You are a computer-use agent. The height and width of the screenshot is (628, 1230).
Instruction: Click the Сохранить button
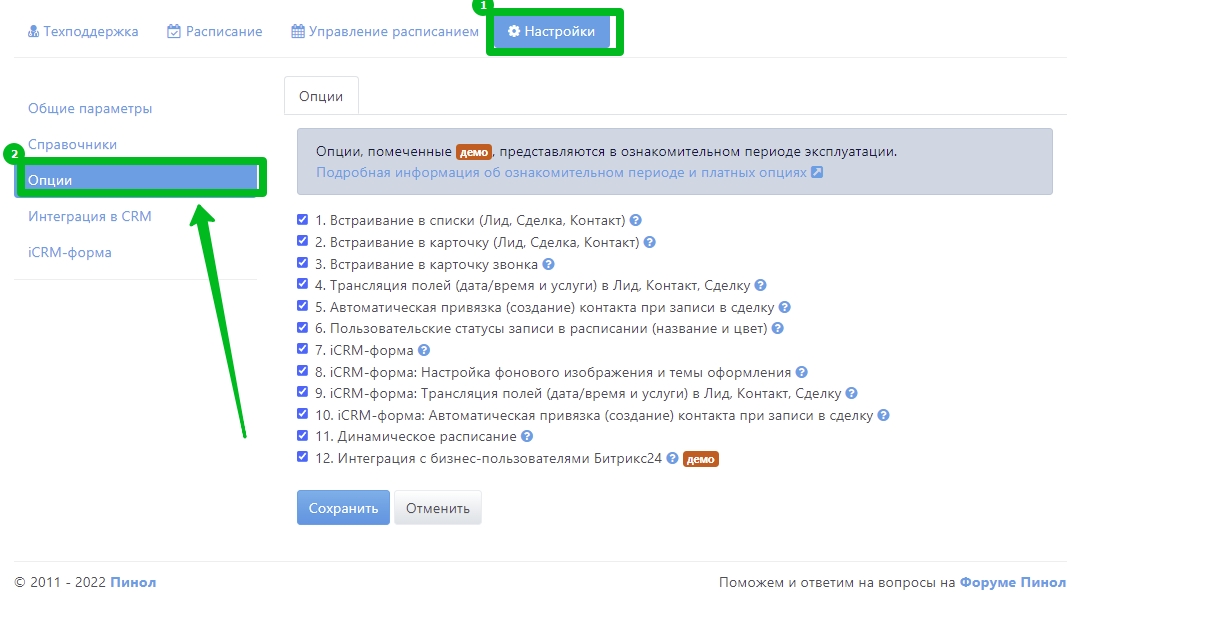pos(343,508)
